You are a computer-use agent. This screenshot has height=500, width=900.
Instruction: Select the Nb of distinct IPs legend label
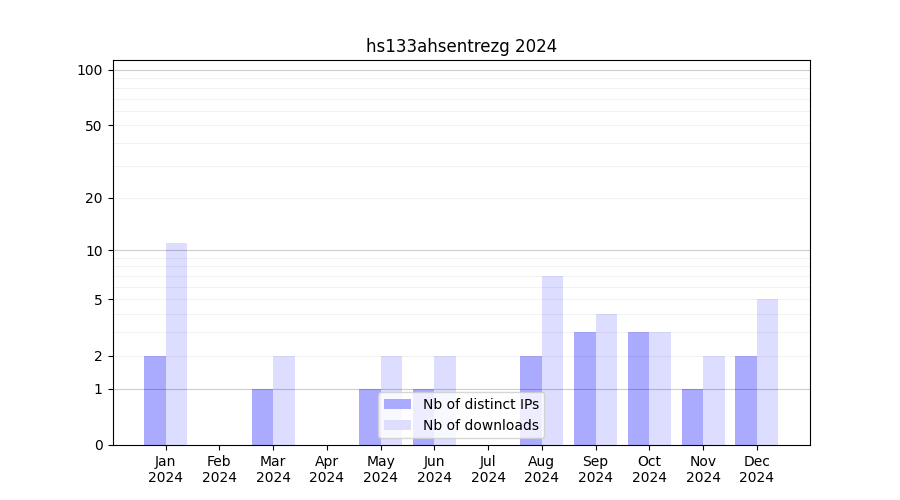(x=480, y=404)
